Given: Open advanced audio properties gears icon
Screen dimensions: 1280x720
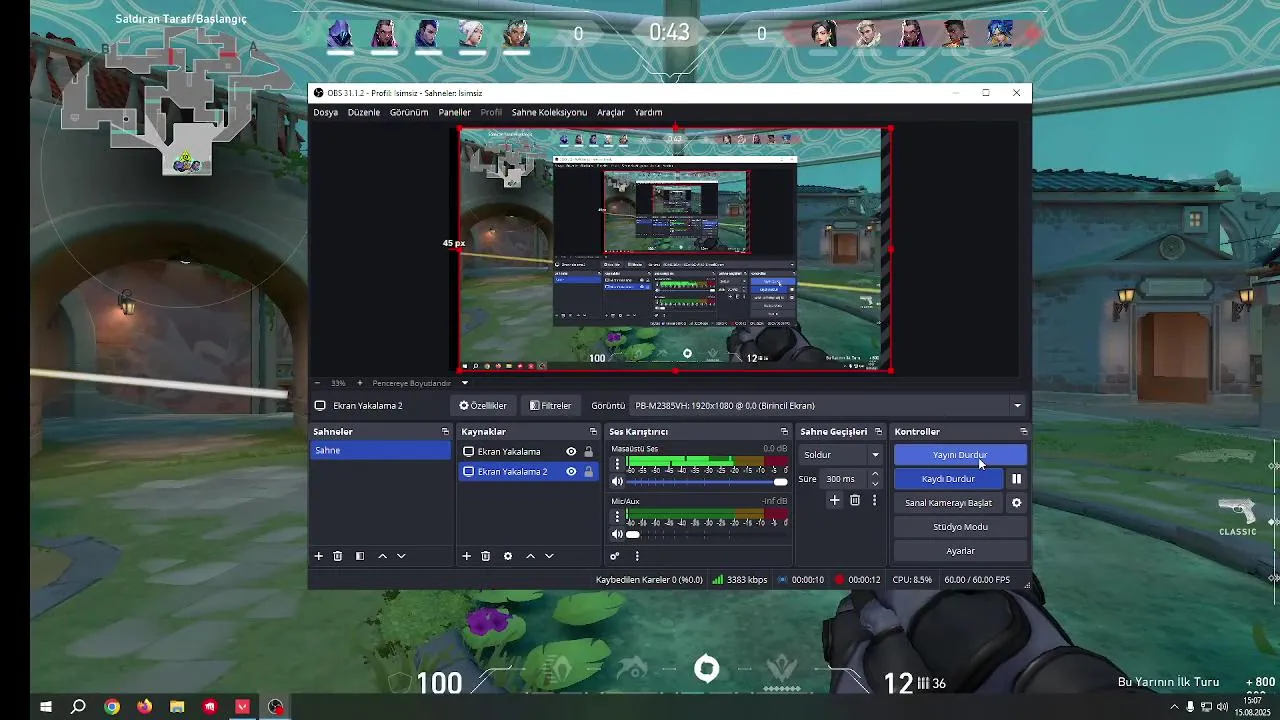Looking at the screenshot, I should pos(615,556).
